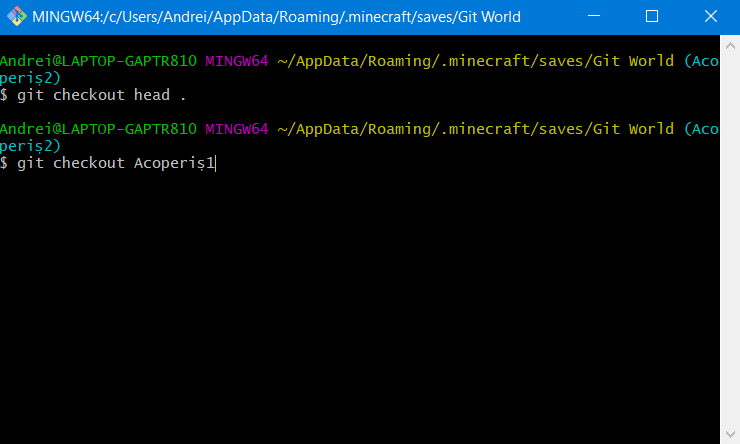
Task: Click the '$' prompt before 'git checkout Acoperiș1'
Action: pos(4,163)
